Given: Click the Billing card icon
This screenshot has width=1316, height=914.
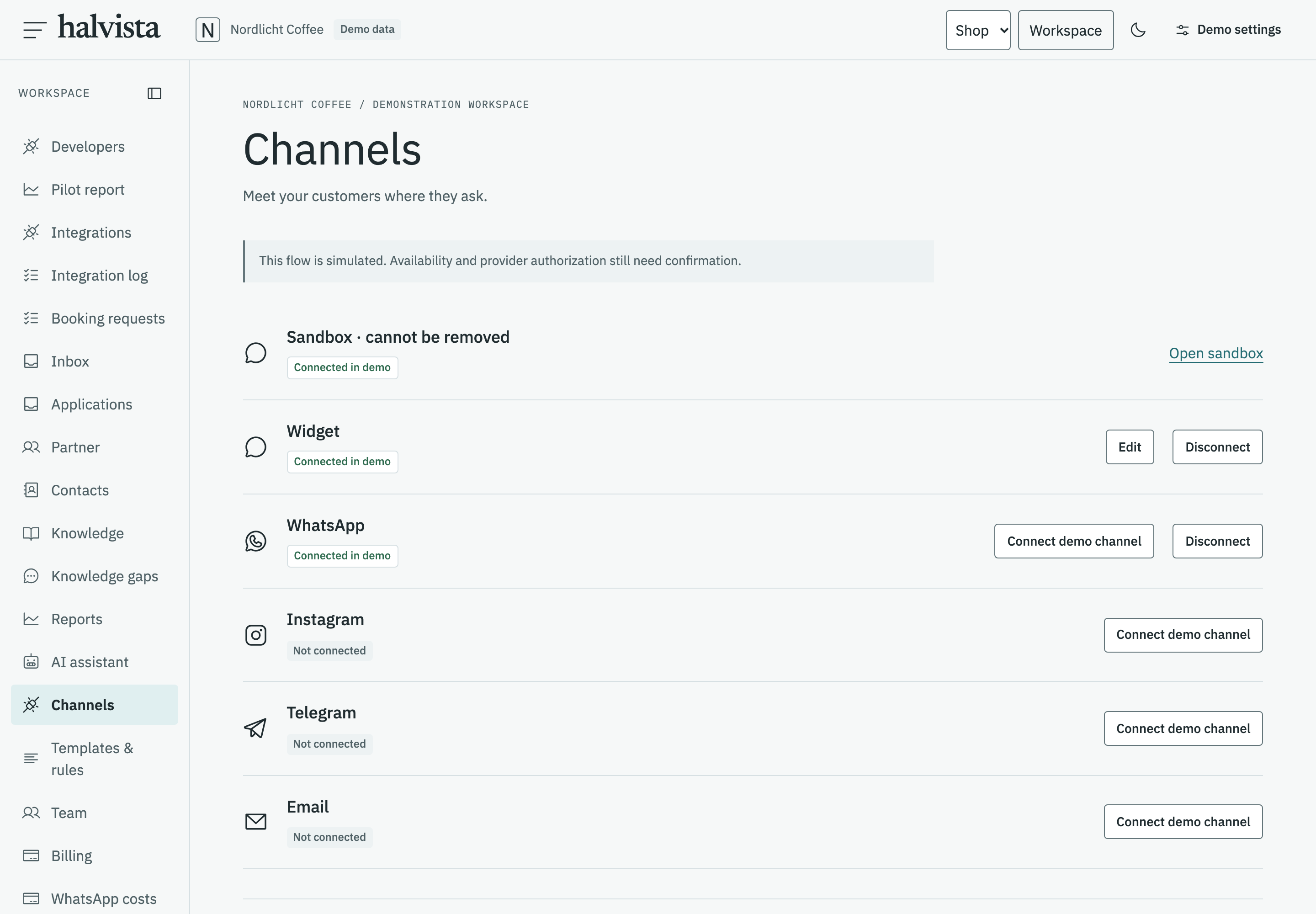Looking at the screenshot, I should (31, 856).
